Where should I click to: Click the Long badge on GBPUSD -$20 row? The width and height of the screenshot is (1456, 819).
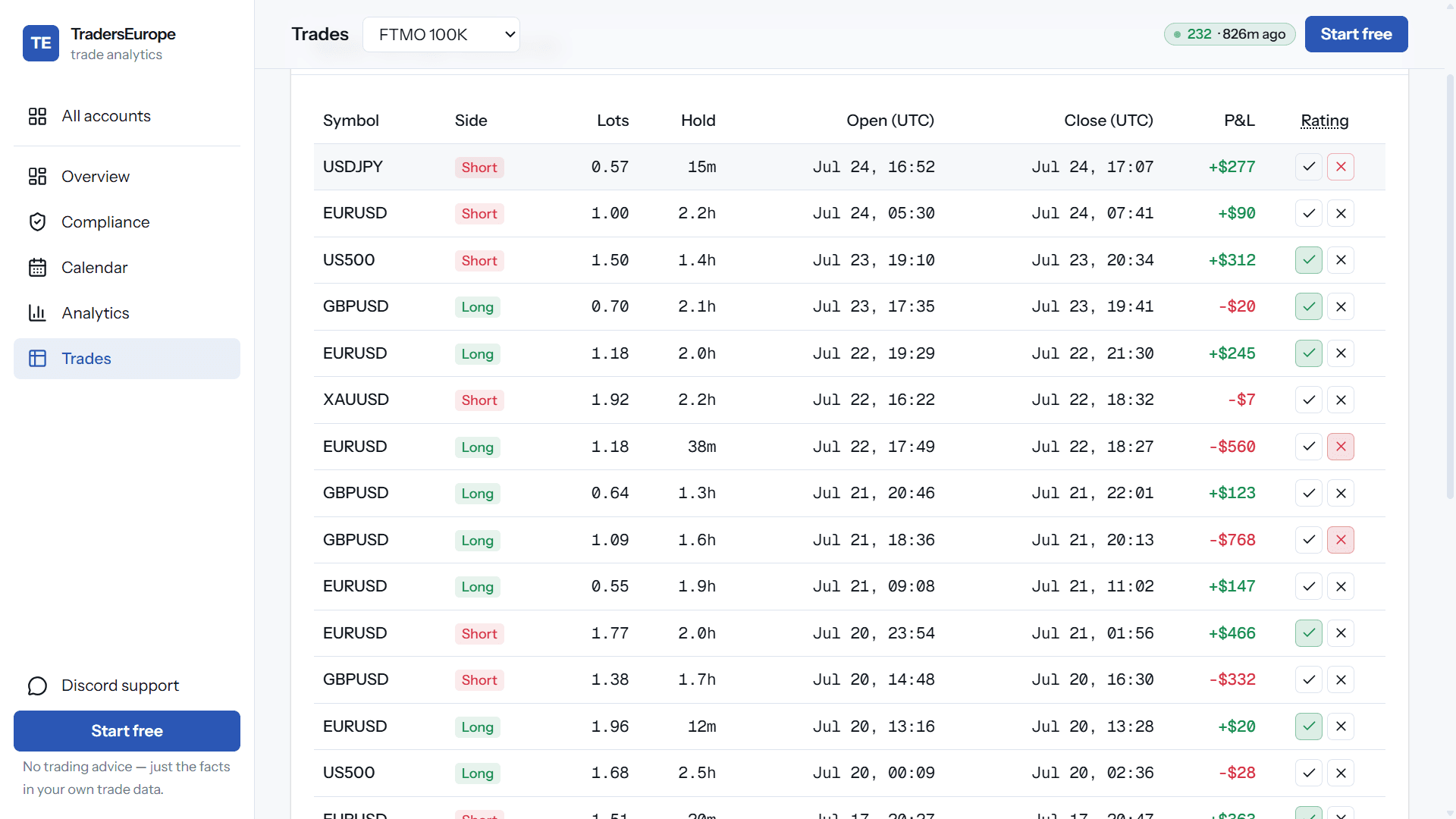[477, 307]
